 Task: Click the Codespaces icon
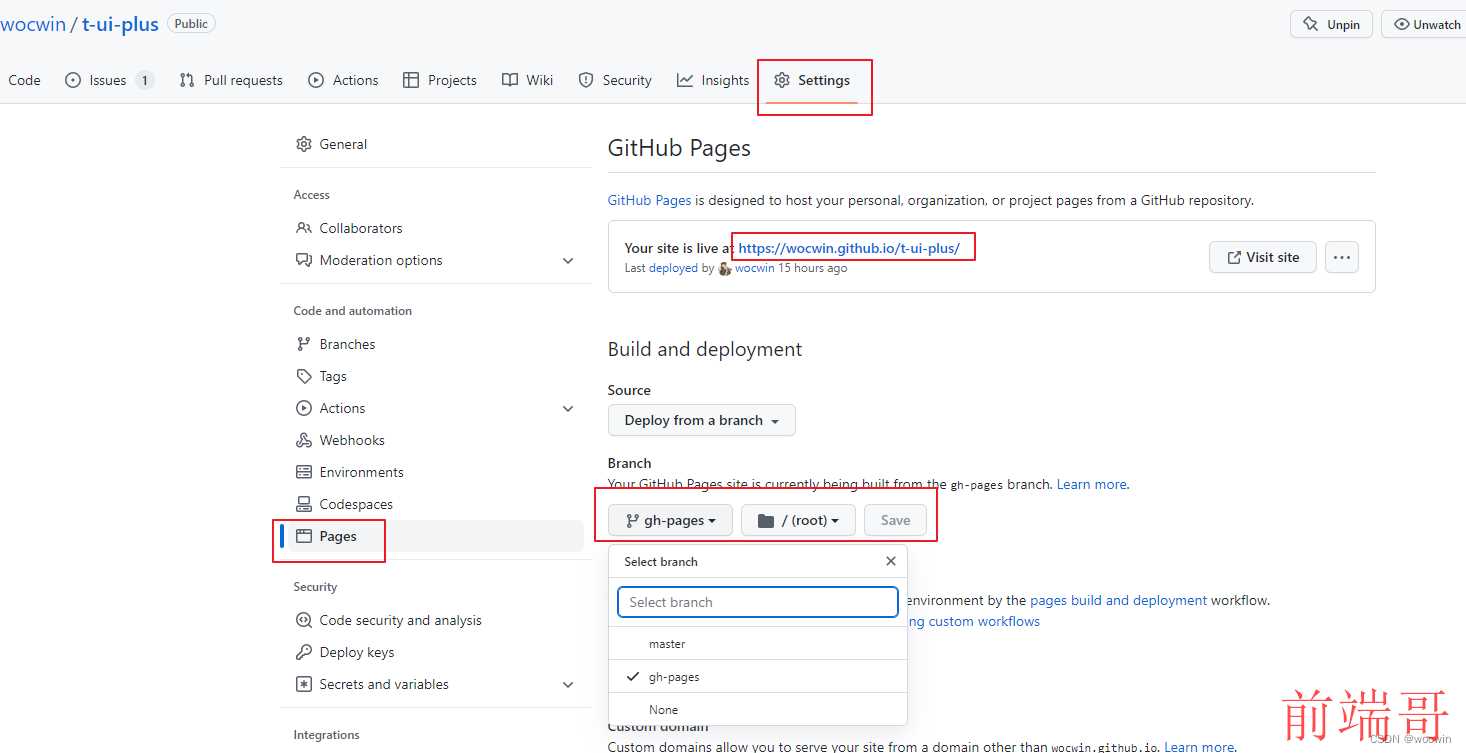[304, 504]
